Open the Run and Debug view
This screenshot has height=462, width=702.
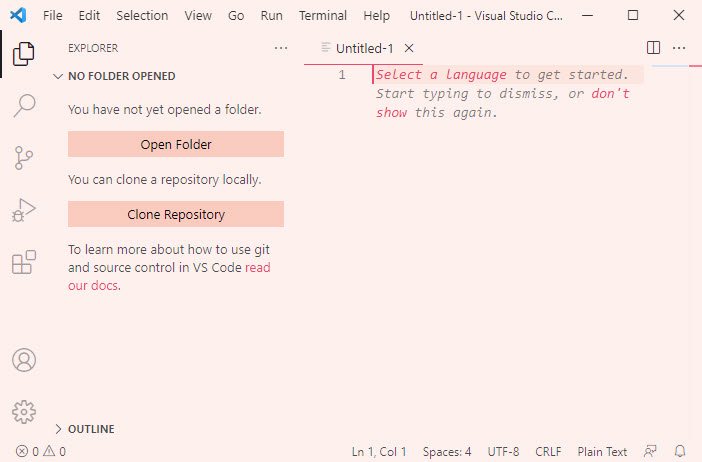(24, 210)
